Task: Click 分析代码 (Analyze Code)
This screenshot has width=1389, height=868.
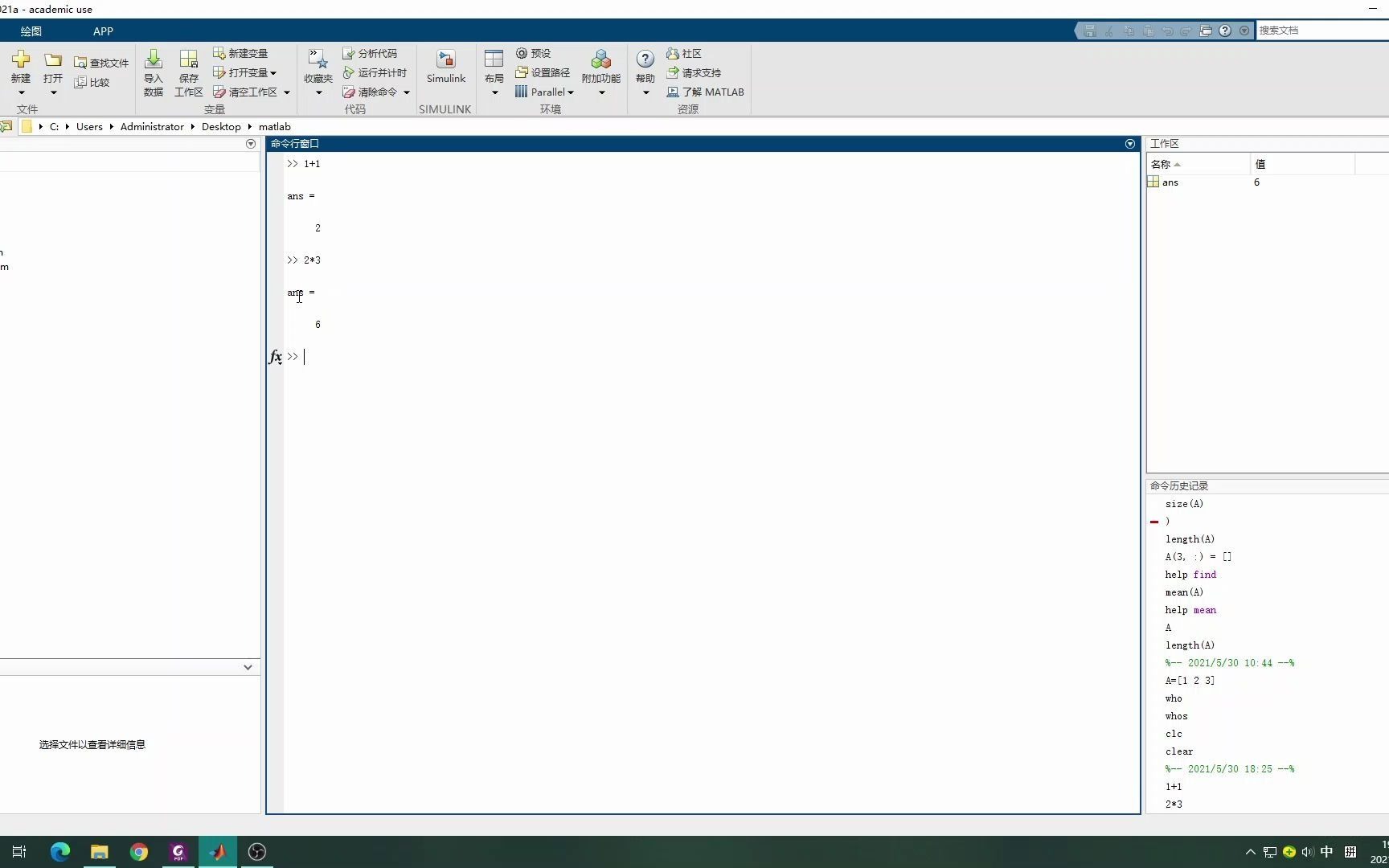Action: [x=370, y=53]
